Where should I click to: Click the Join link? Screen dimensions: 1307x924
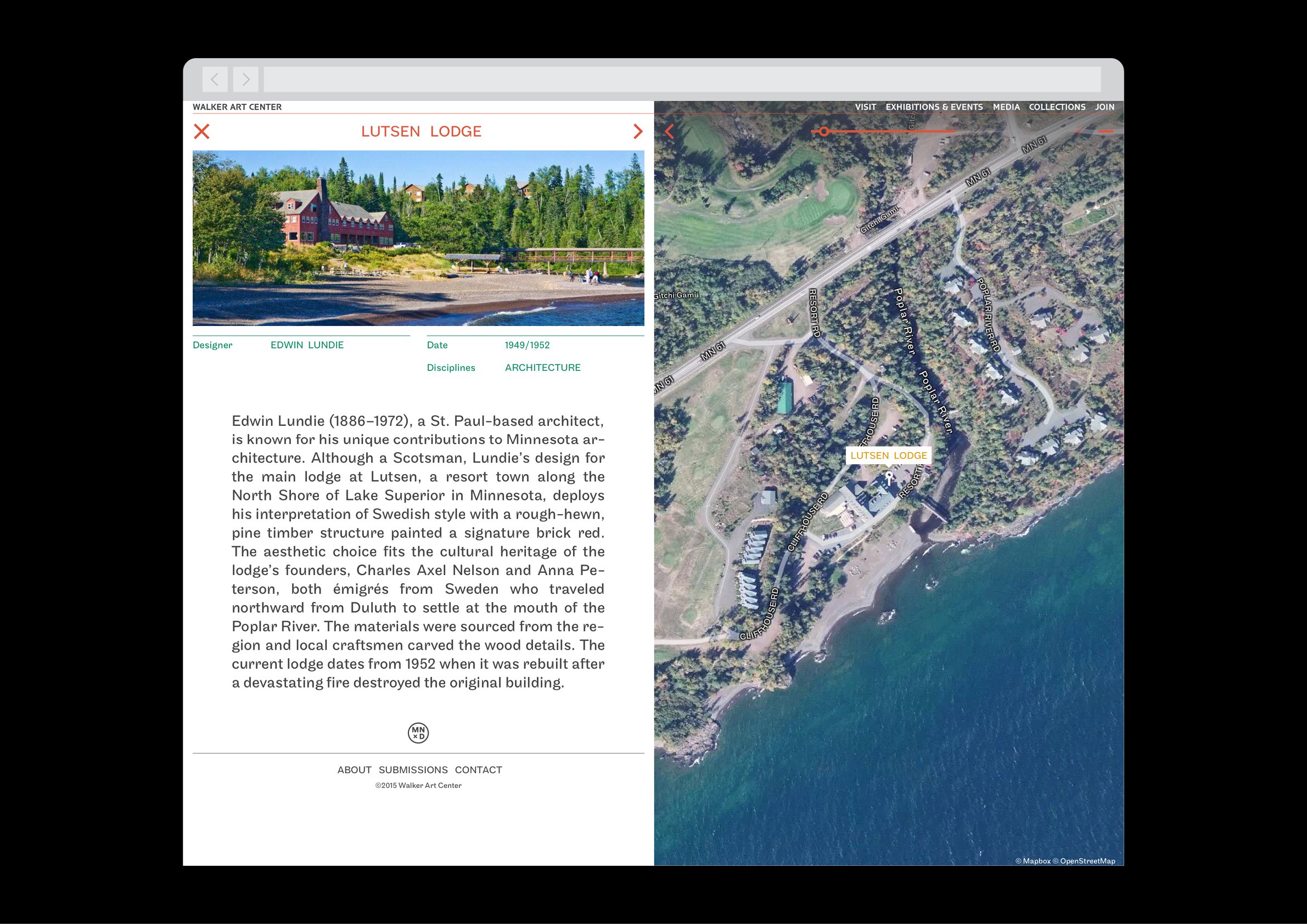click(x=1104, y=107)
